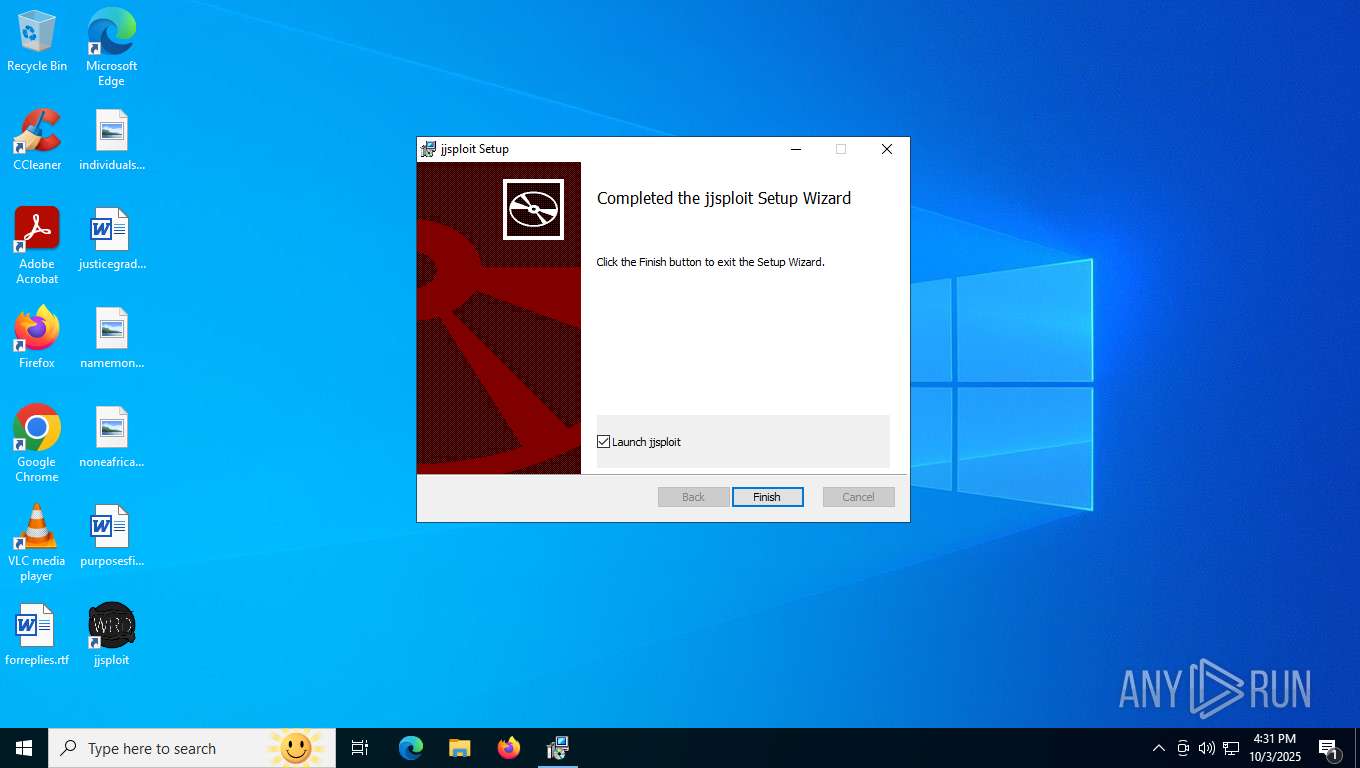Open the Windows Start menu
The width and height of the screenshot is (1360, 768).
pos(24,748)
